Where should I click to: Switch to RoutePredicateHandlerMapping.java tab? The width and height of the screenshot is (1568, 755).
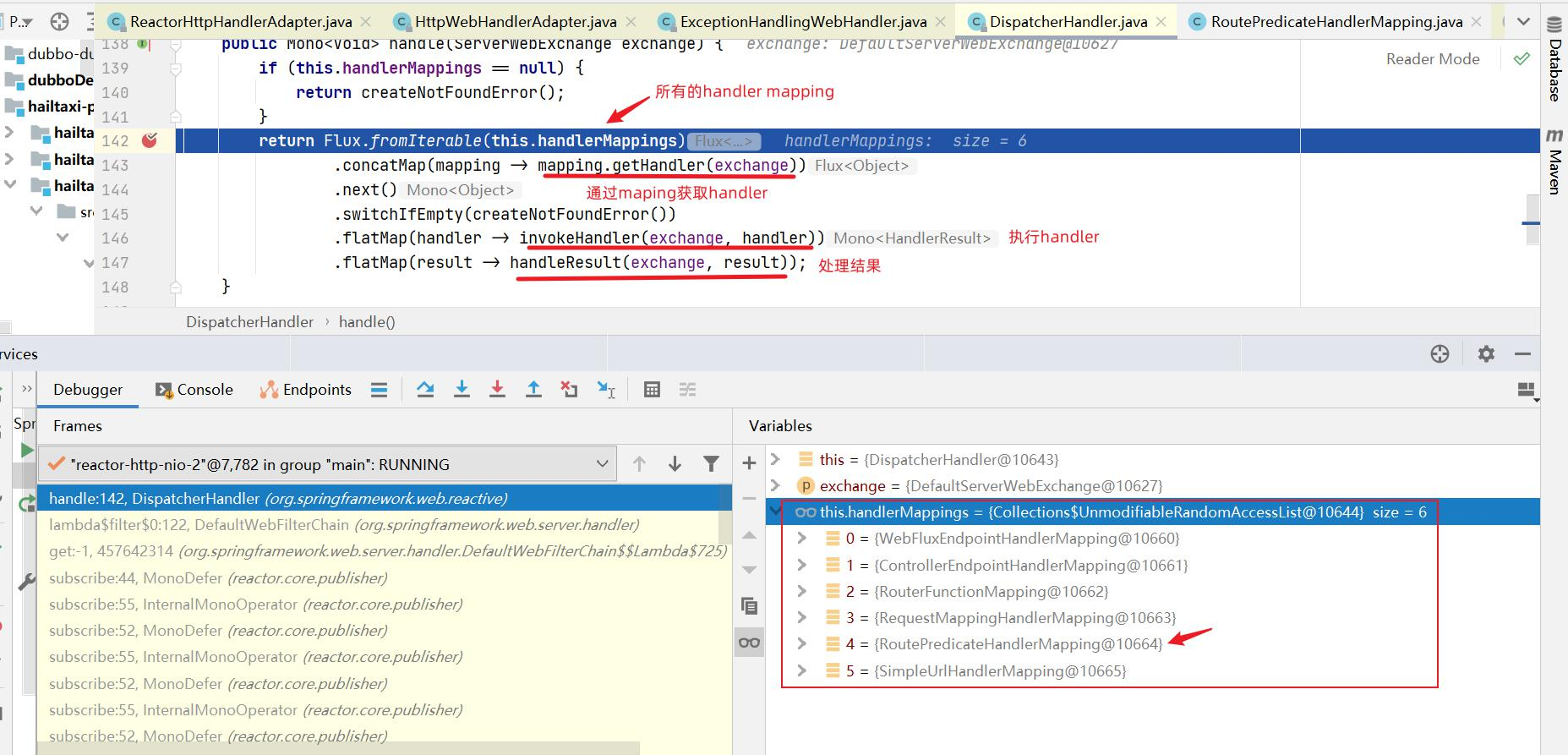[x=1336, y=22]
